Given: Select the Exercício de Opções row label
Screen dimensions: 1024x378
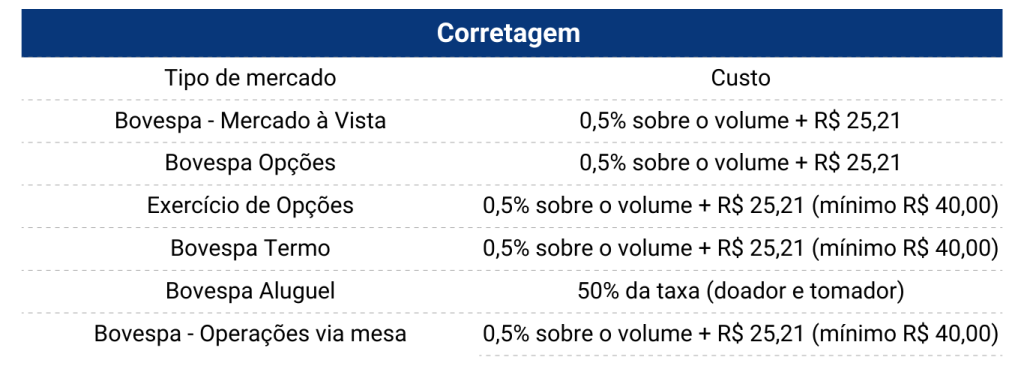Looking at the screenshot, I should click(250, 206).
